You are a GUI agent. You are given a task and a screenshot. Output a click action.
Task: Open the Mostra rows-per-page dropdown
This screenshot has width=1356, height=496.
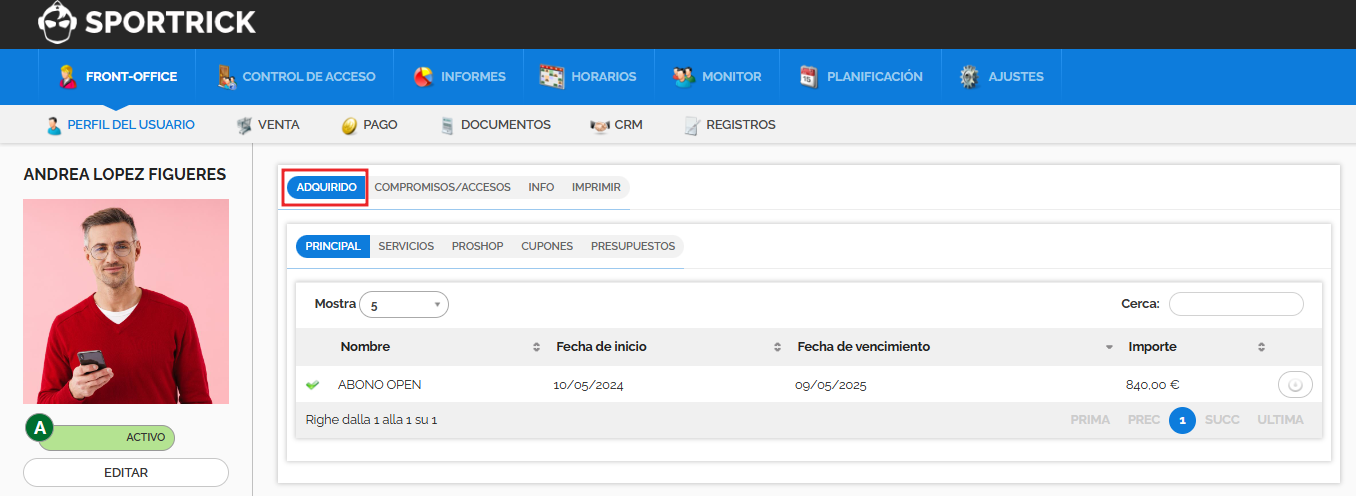(x=404, y=305)
